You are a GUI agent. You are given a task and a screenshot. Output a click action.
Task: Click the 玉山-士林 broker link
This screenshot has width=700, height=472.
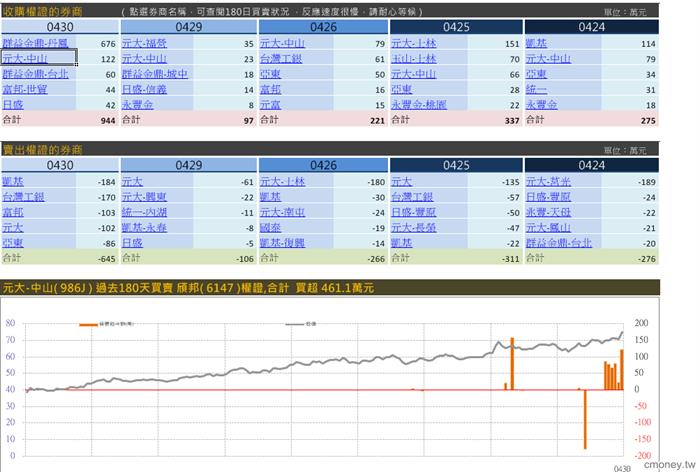(414, 58)
